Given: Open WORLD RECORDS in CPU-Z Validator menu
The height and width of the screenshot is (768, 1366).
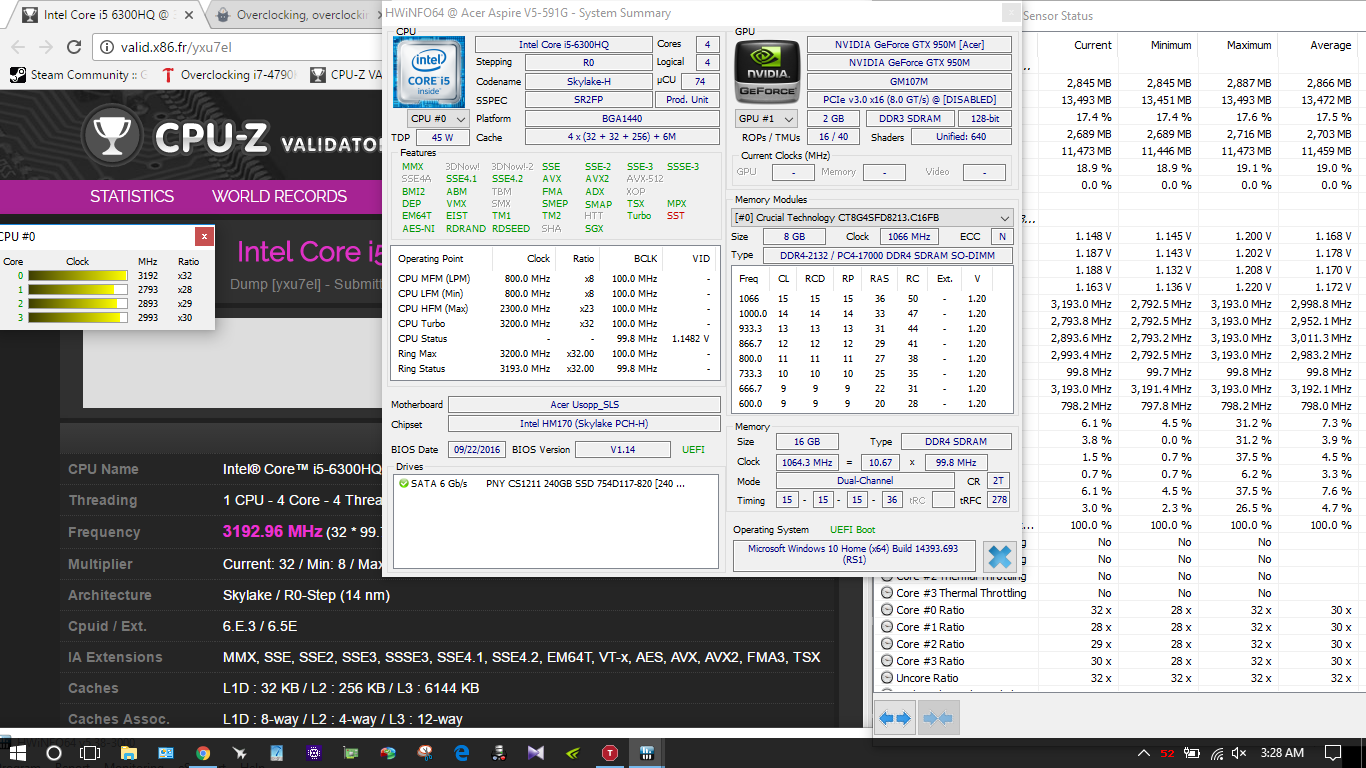Looking at the screenshot, I should (x=279, y=196).
